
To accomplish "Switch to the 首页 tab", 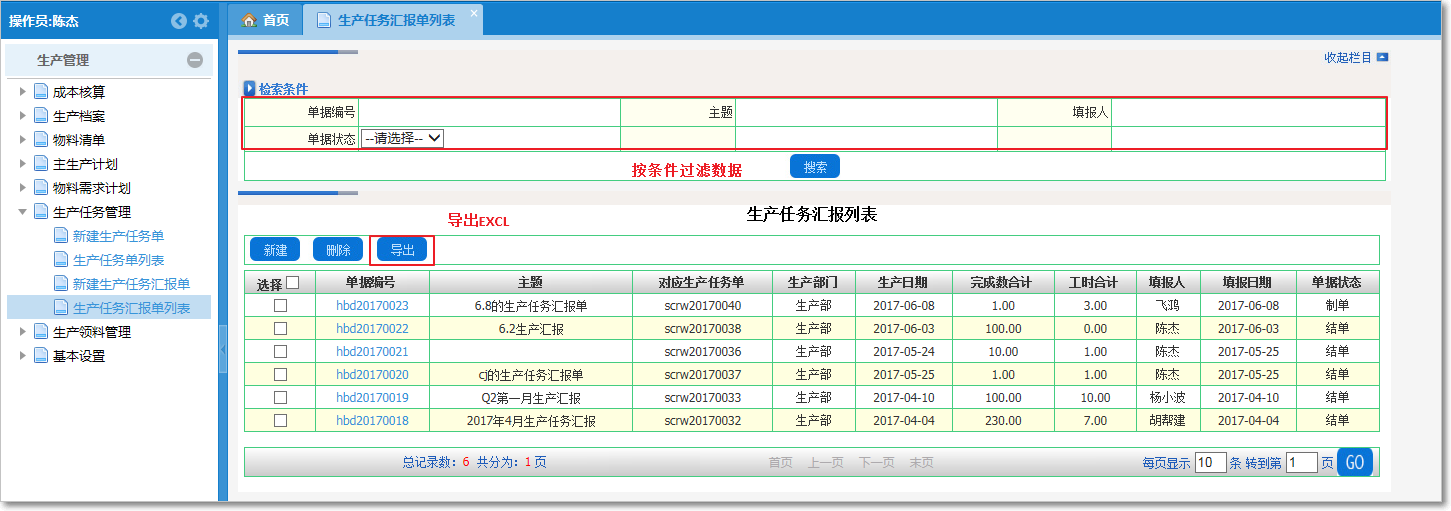I will (265, 20).
